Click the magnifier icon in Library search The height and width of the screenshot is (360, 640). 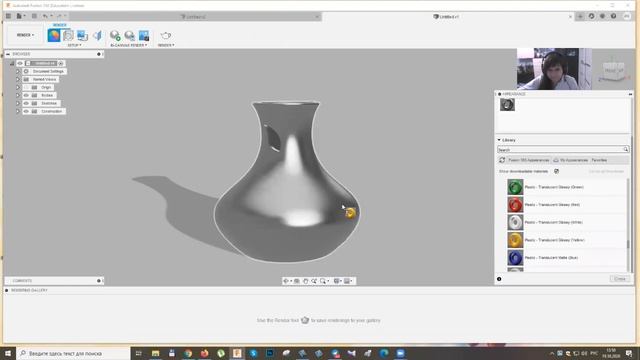click(x=625, y=149)
